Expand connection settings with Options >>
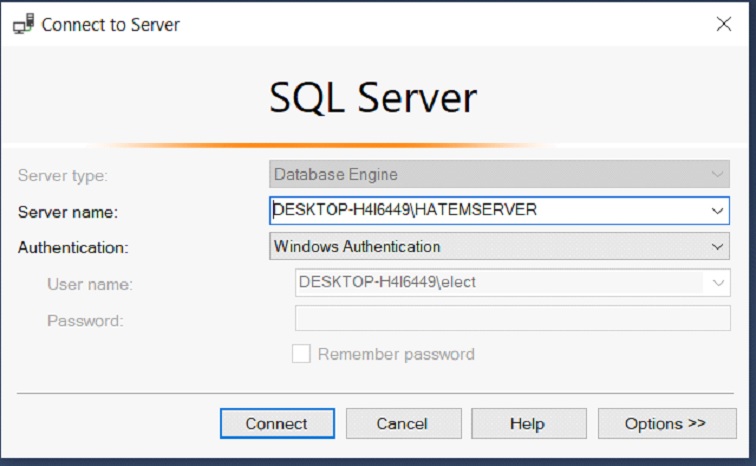The height and width of the screenshot is (466, 756). 667,424
